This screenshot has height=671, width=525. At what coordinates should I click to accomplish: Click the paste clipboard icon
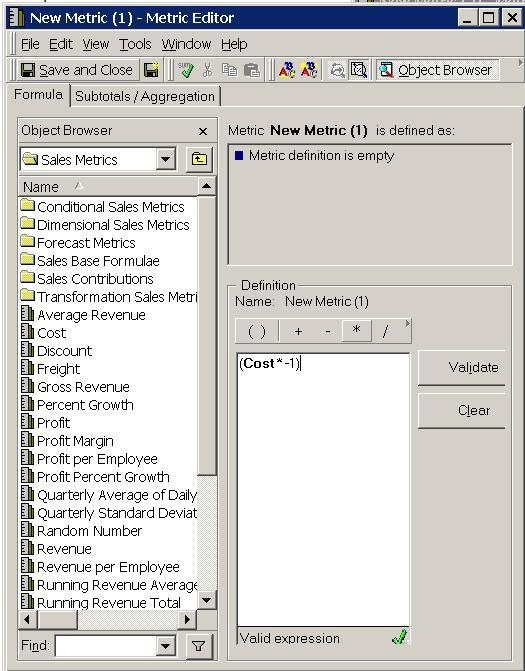pos(252,70)
